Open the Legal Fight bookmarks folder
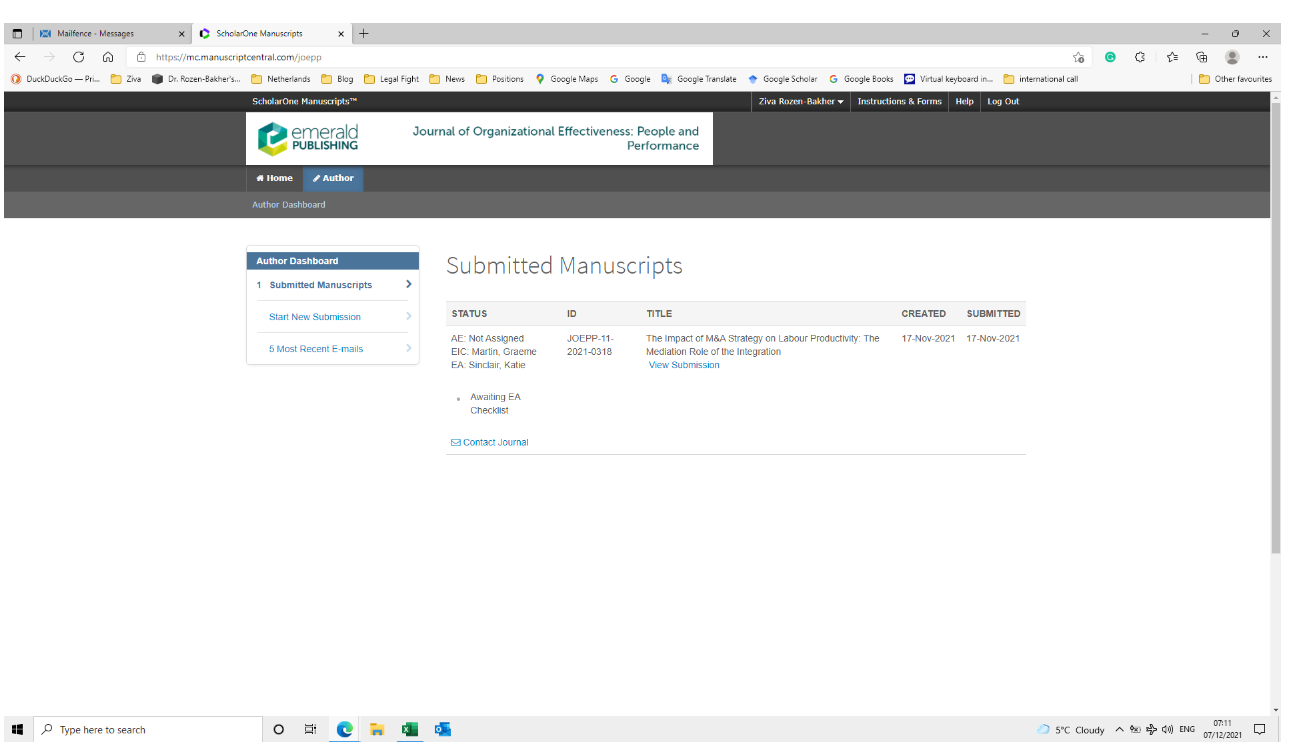The width and height of the screenshot is (1292, 753). [x=391, y=79]
